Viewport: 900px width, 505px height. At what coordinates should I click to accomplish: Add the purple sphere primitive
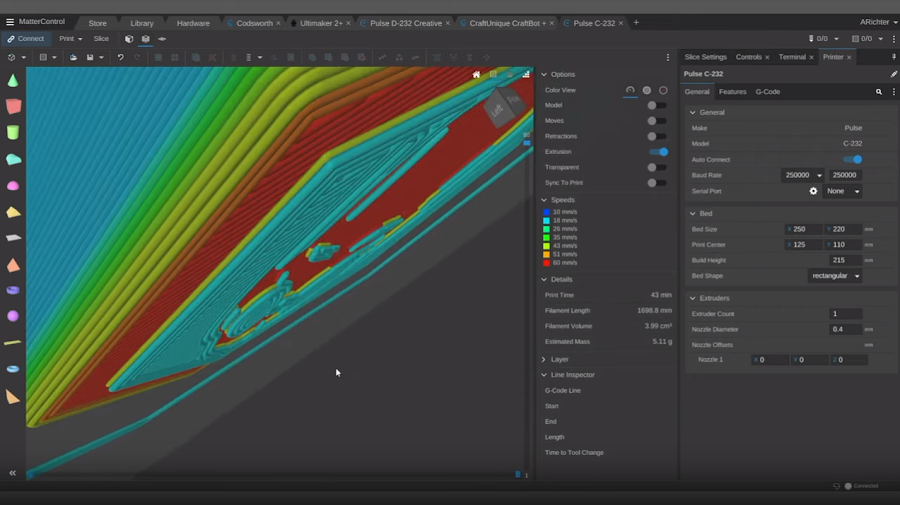[13, 316]
